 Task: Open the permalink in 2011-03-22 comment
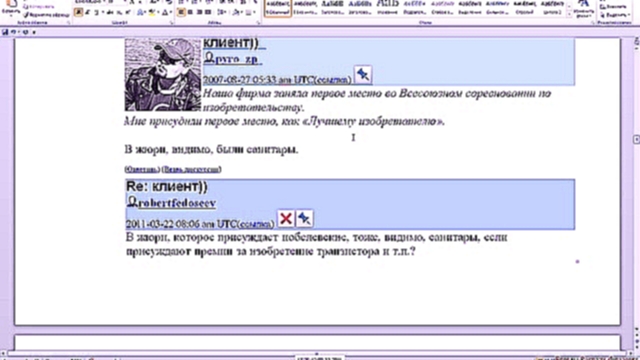point(256,224)
